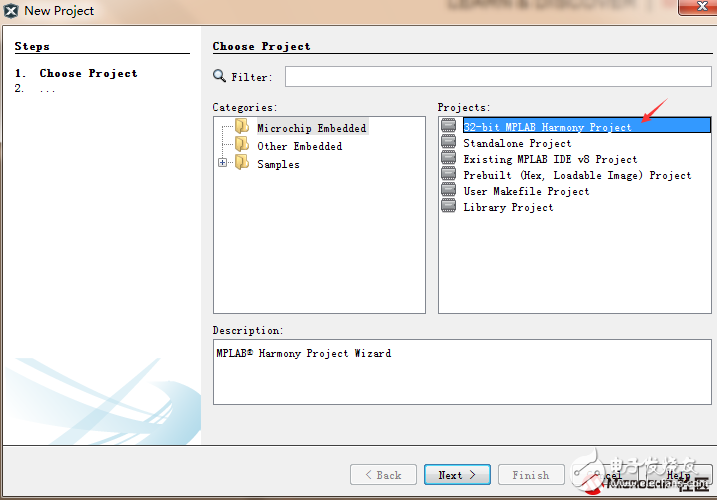Click the Standalone Project chip icon
This screenshot has width=717, height=500.
point(449,141)
